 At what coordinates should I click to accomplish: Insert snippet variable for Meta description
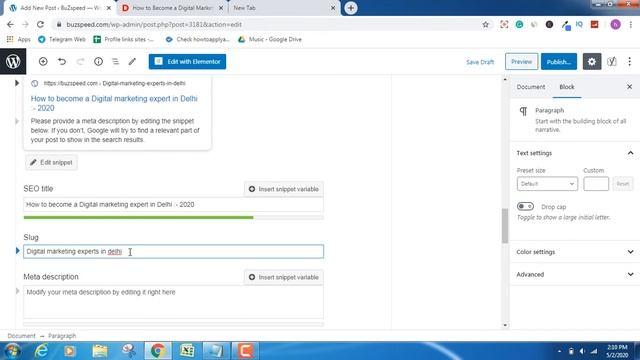pos(284,277)
